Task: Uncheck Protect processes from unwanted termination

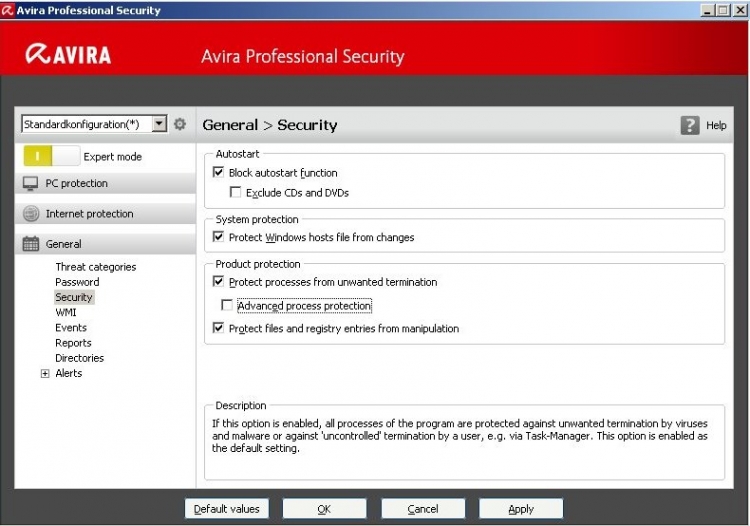Action: coord(219,281)
